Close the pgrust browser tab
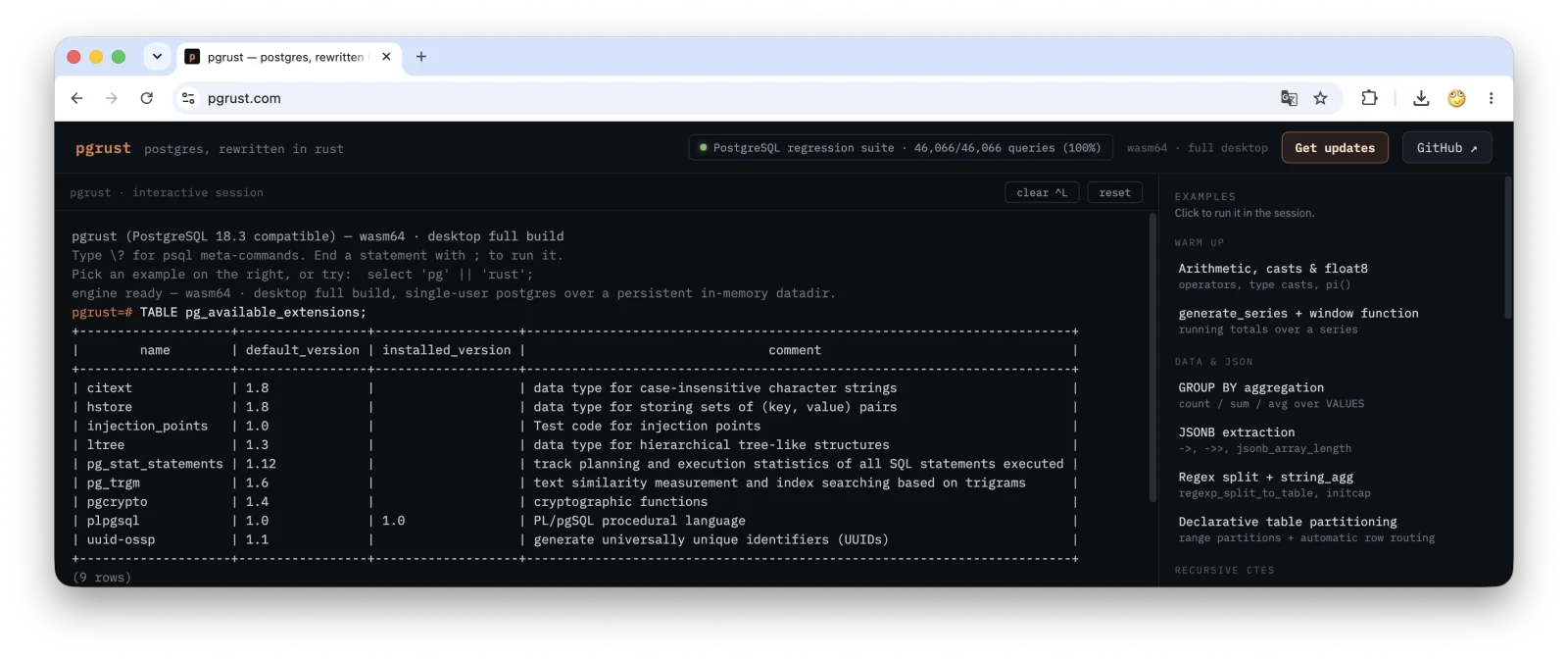 pyautogui.click(x=386, y=57)
